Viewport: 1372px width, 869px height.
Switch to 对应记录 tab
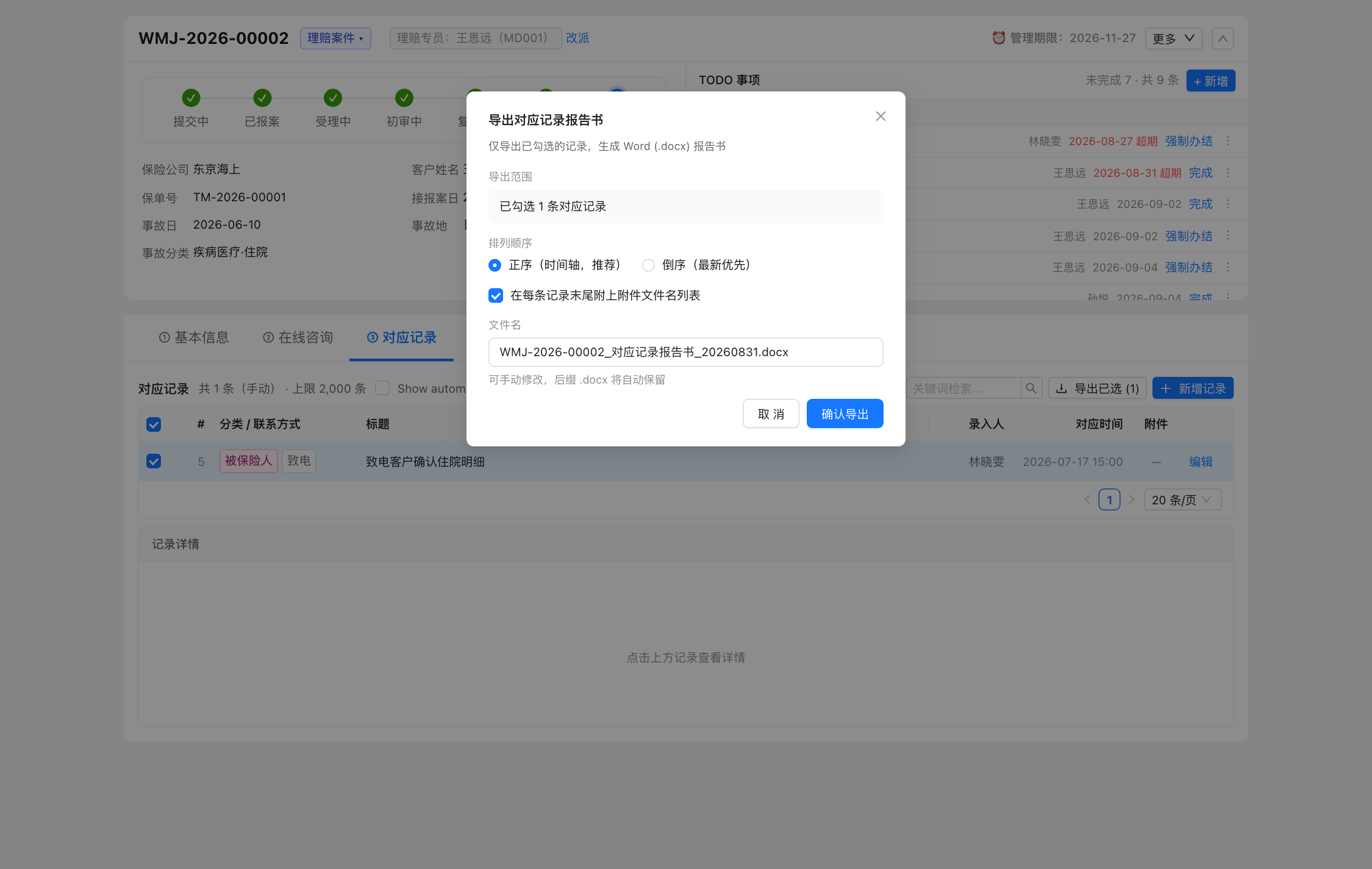[x=401, y=338]
